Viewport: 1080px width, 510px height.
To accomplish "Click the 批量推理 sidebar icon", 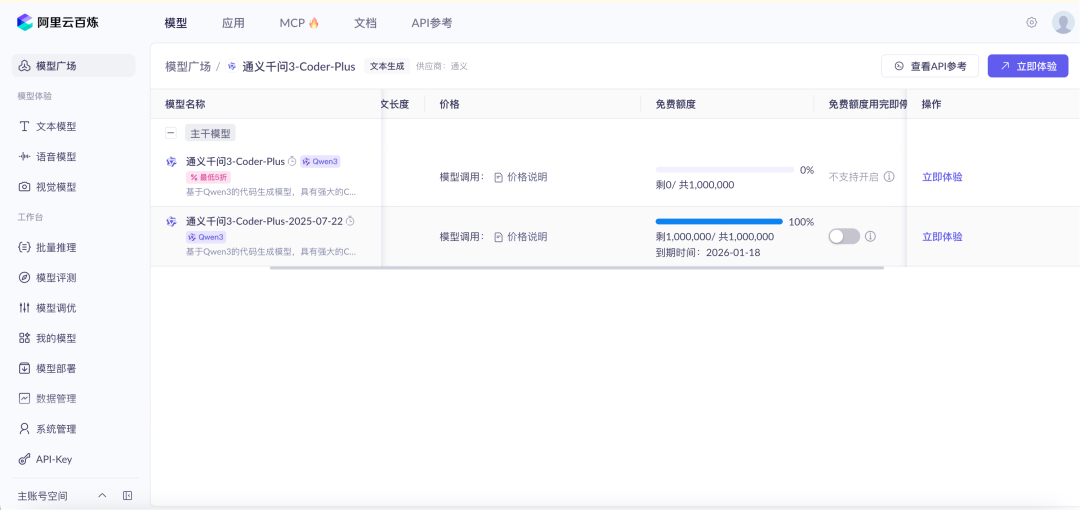I will coord(24,247).
